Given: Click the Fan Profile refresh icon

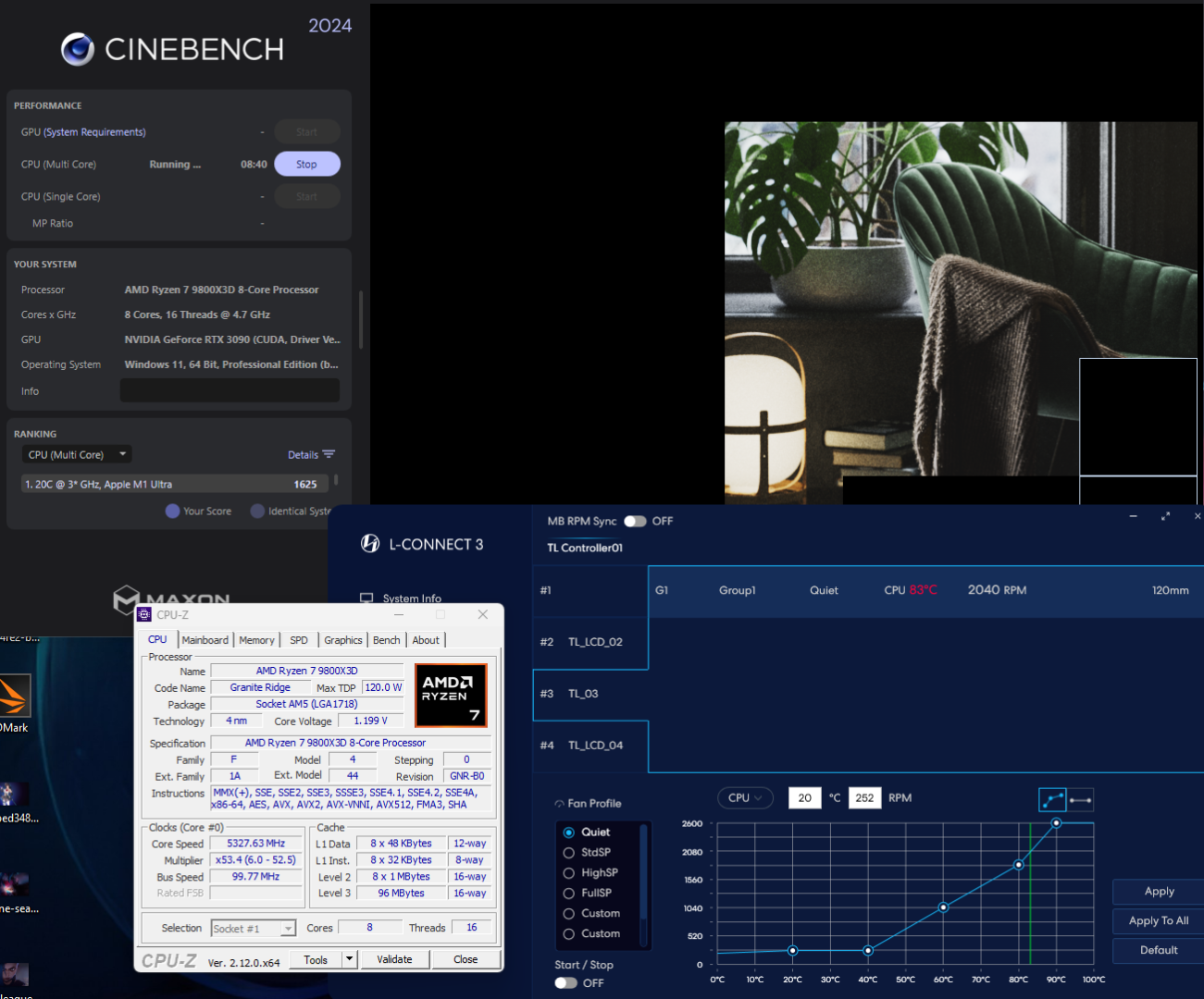Looking at the screenshot, I should pos(560,804).
